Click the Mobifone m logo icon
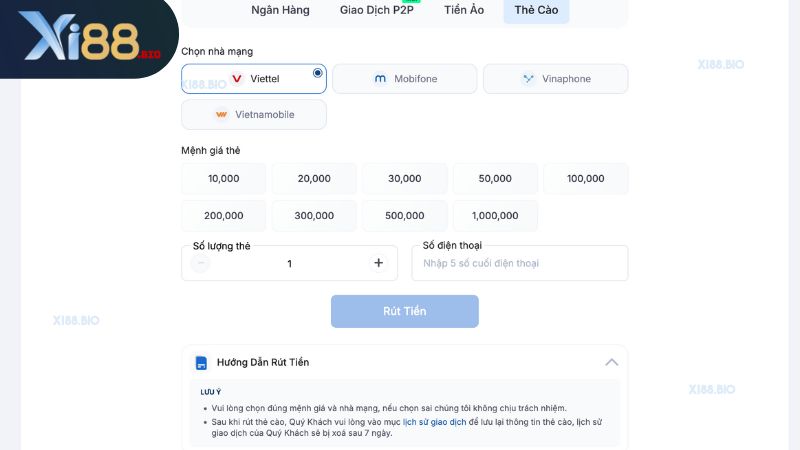This screenshot has width=800, height=450. click(x=380, y=79)
